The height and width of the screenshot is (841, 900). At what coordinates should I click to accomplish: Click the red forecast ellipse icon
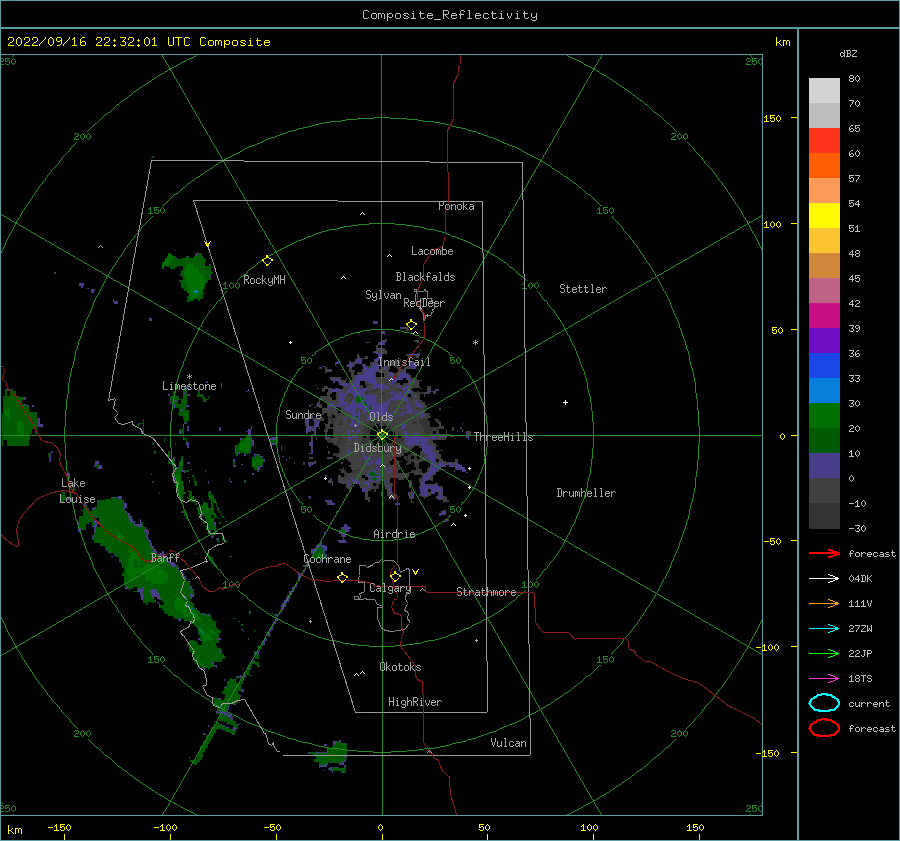(824, 728)
